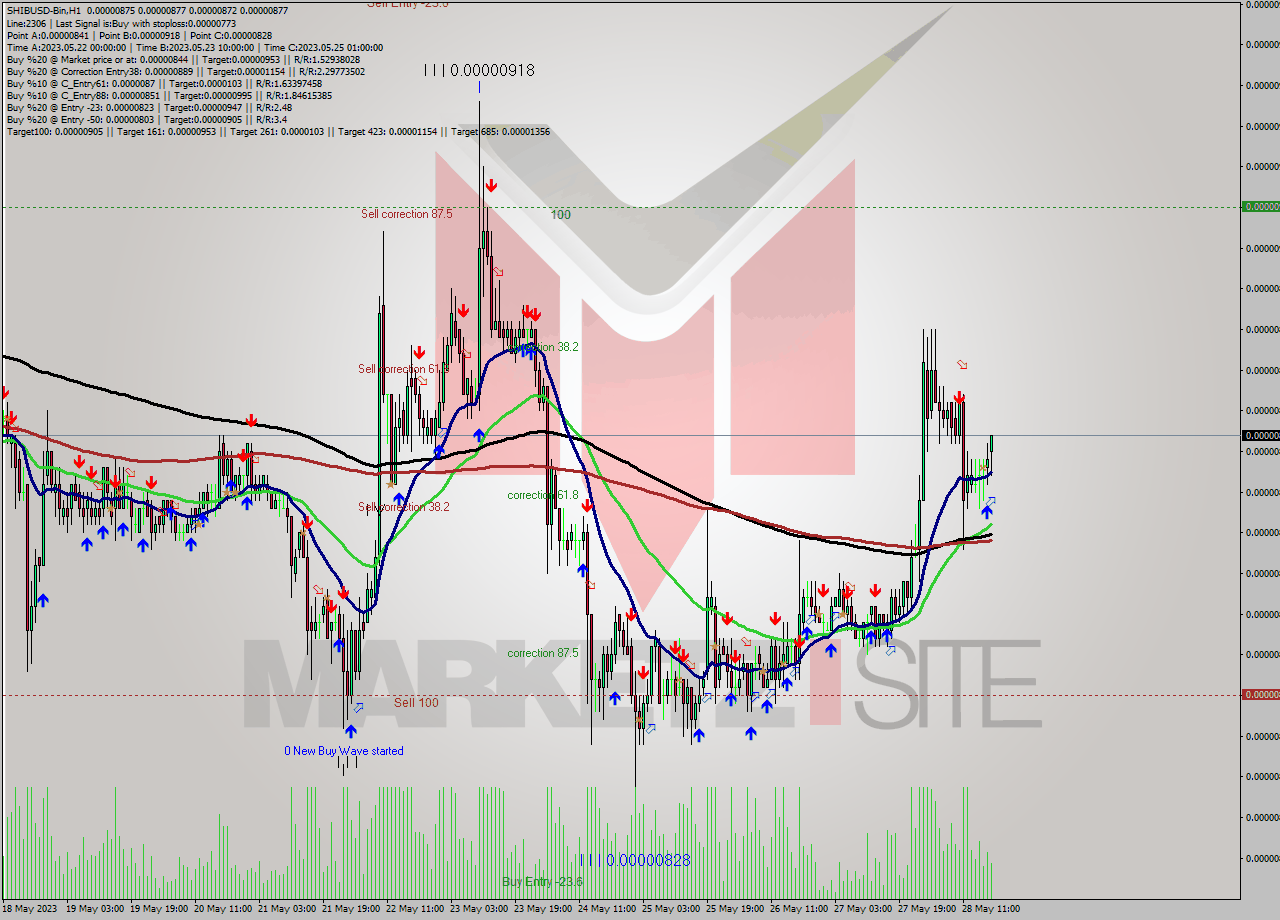Click the '25 May 19:00' time label
Viewport: 1280px width, 920px height.
coord(735,909)
